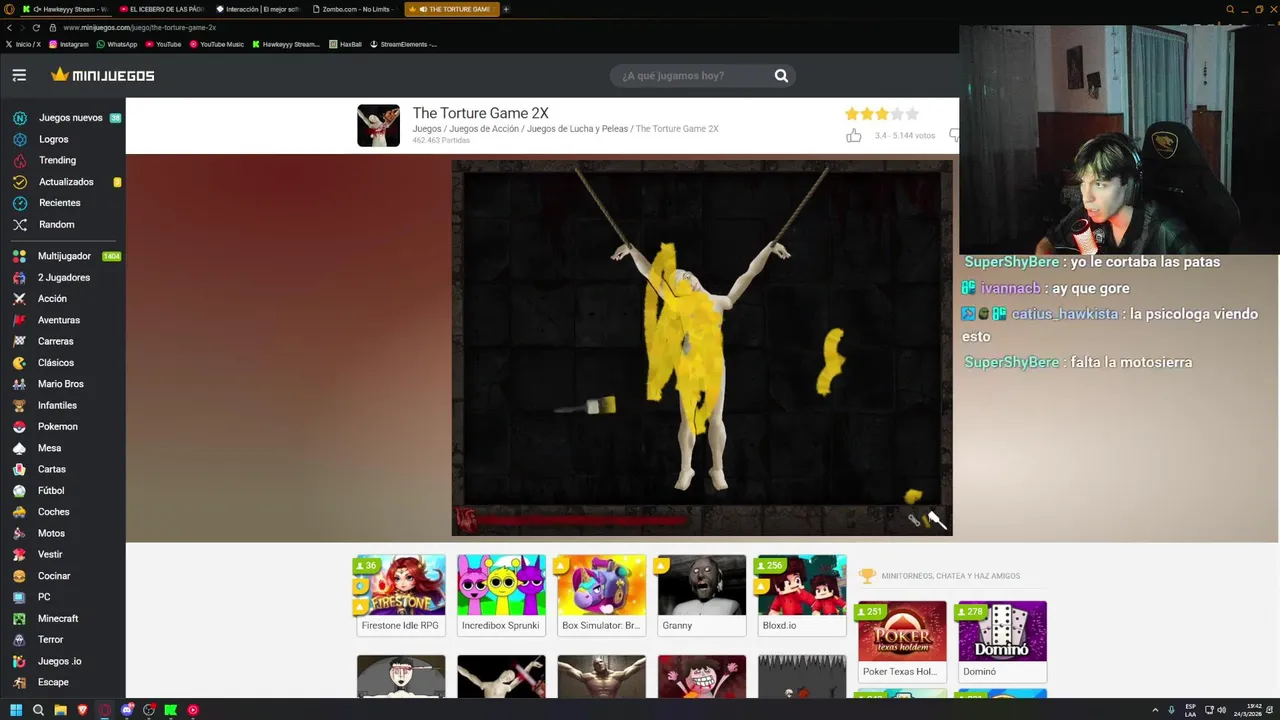1280x720 pixels.
Task: Open the Poker Texas Holdem card
Action: (x=902, y=641)
